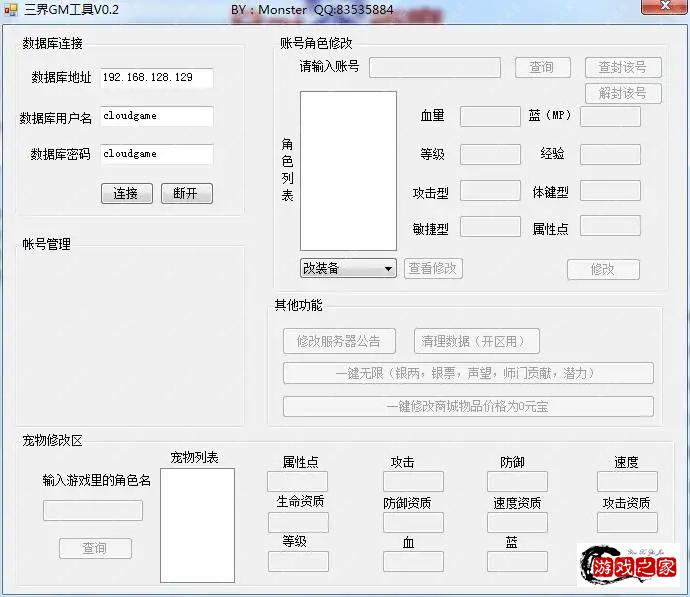Viewport: 690px width, 597px height.
Task: Click the 敏捷型 input field
Action: (490, 226)
